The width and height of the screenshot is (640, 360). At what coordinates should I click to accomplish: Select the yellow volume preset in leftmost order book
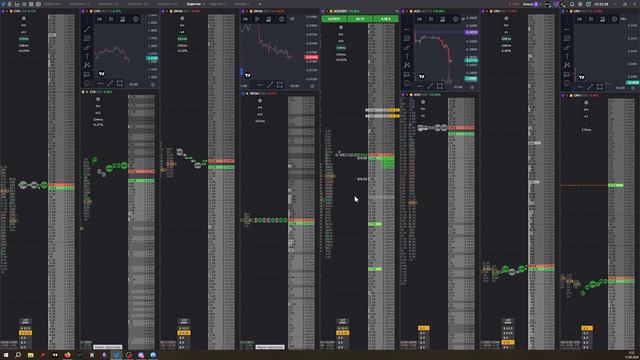click(25, 333)
